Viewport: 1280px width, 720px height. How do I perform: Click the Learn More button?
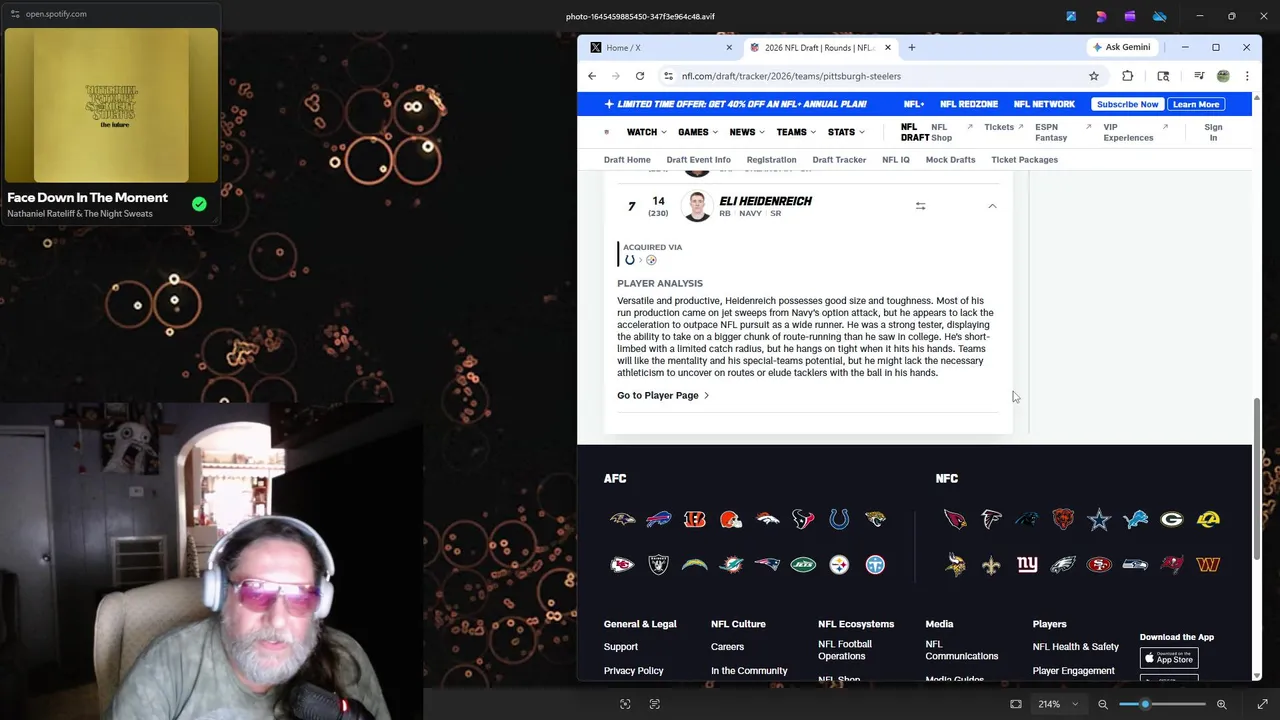pos(1196,104)
